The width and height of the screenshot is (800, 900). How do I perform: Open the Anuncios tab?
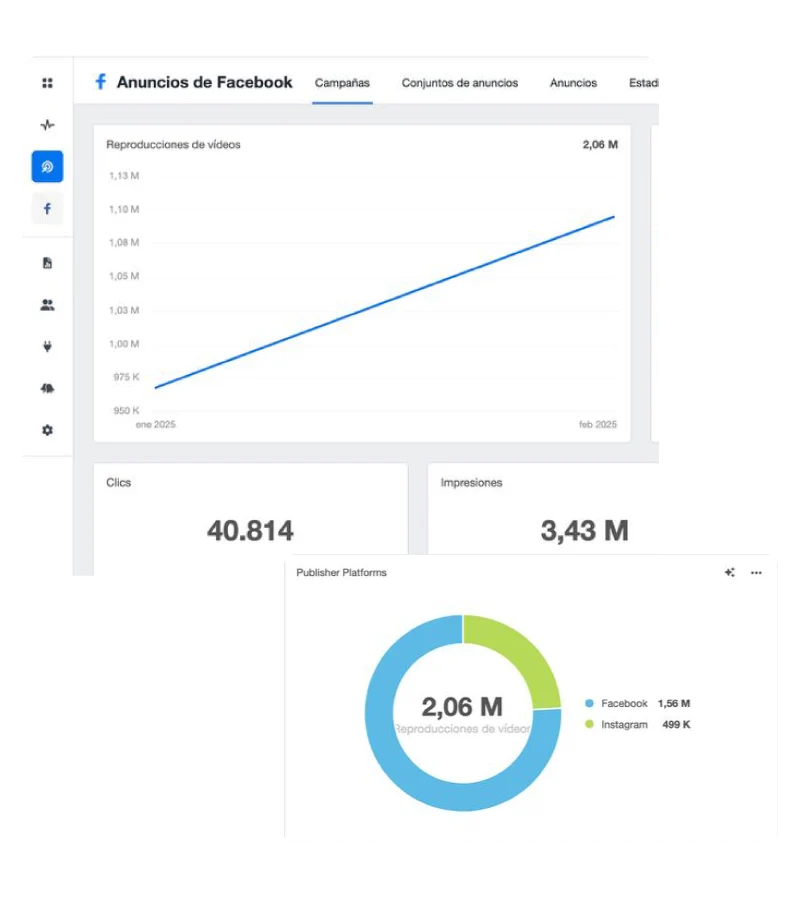coord(573,83)
